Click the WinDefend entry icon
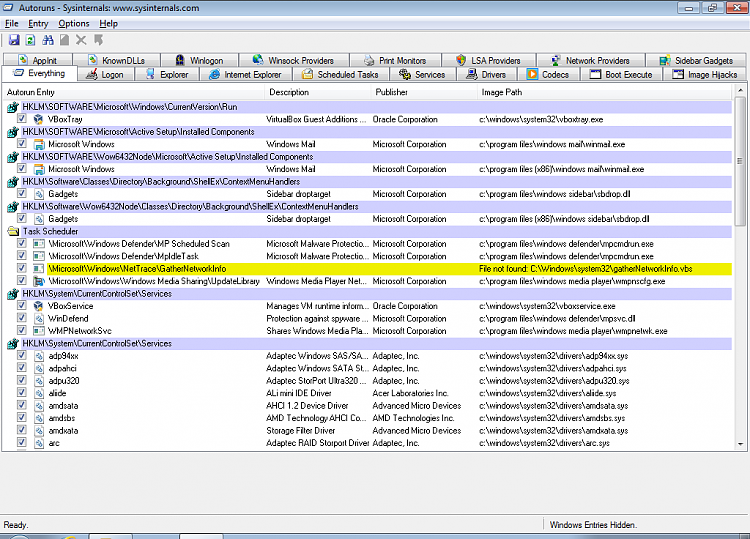This screenshot has width=750, height=539. (x=39, y=318)
